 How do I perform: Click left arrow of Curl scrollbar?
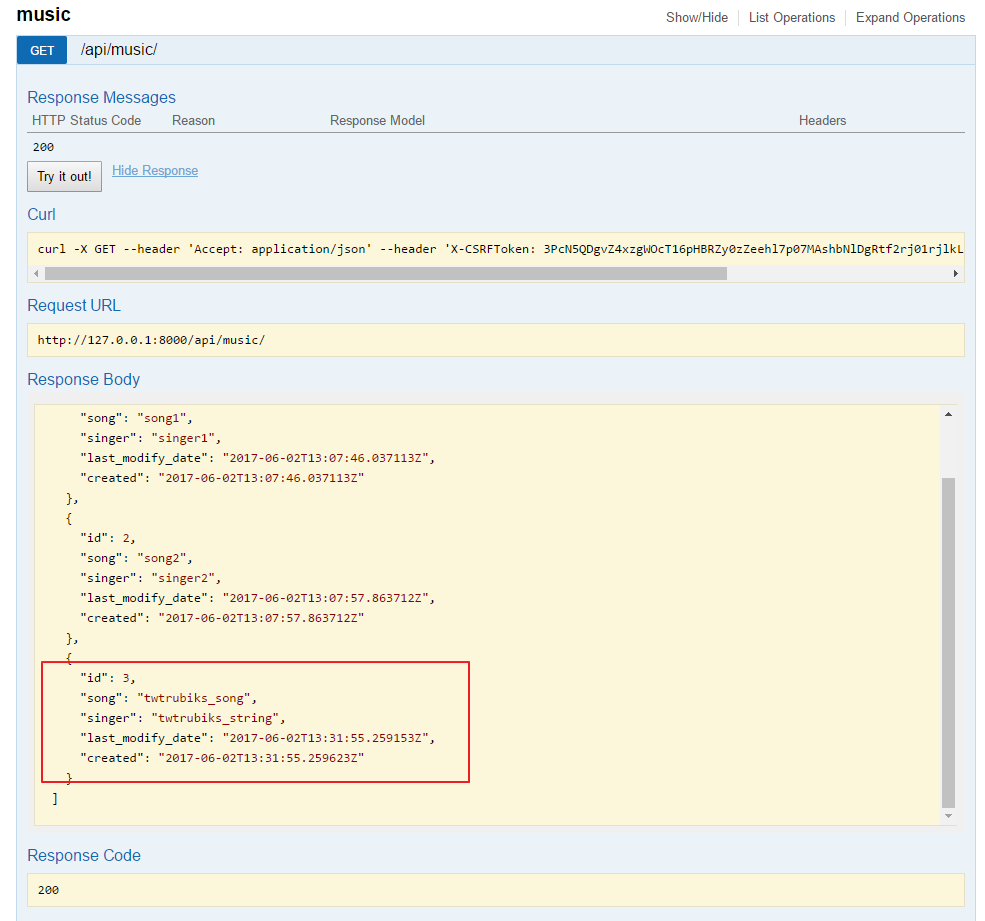36,273
